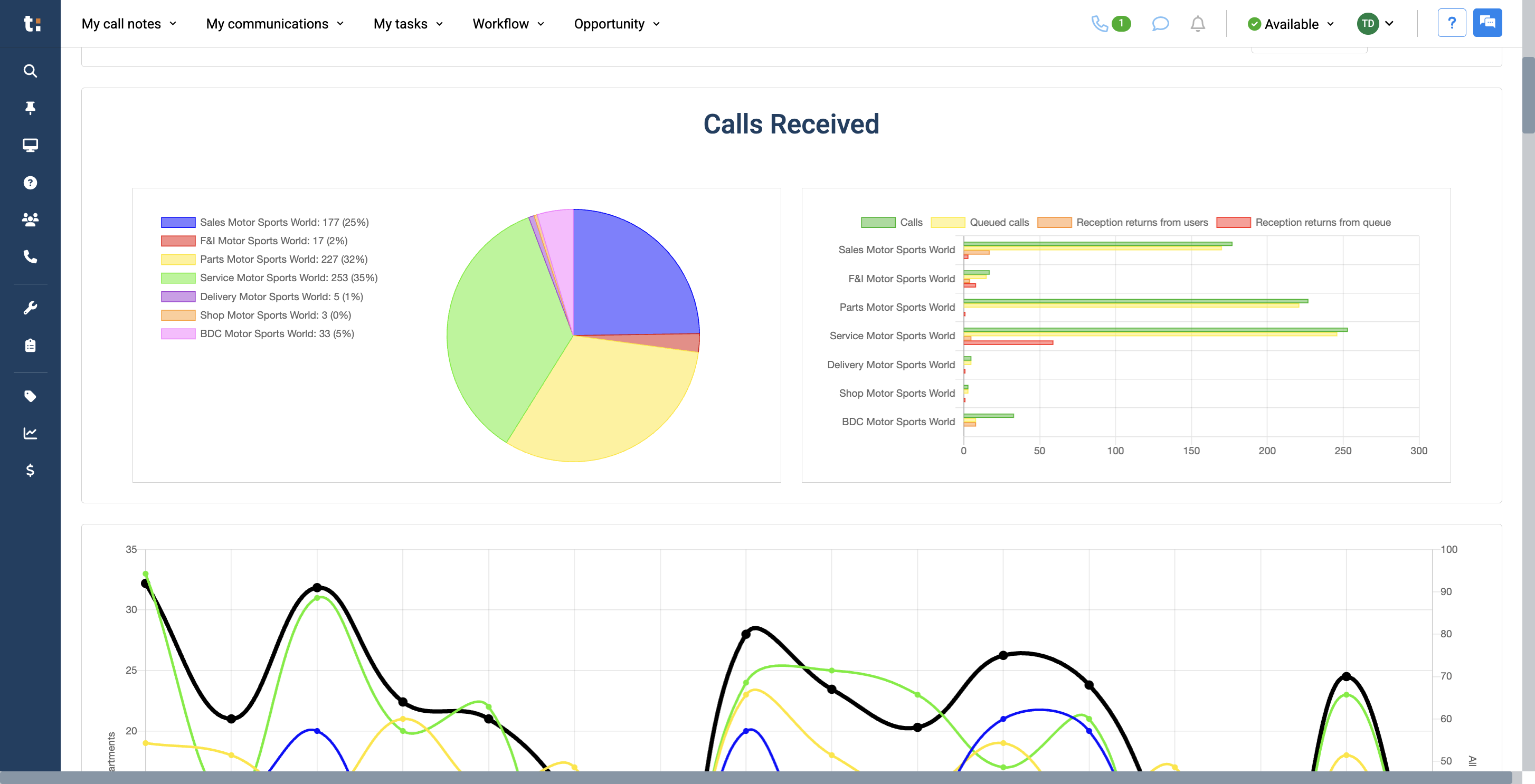Open the notifications bell icon
The height and width of the screenshot is (784, 1535).
point(1197,24)
